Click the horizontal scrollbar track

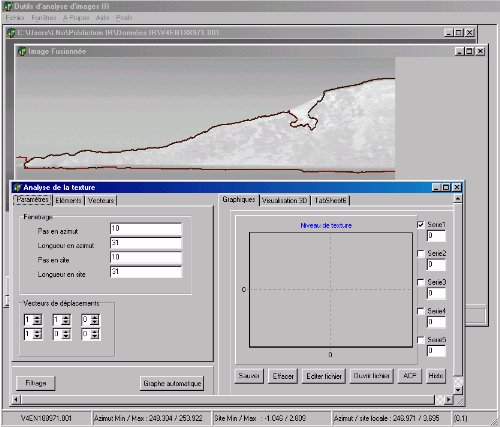pos(227,399)
